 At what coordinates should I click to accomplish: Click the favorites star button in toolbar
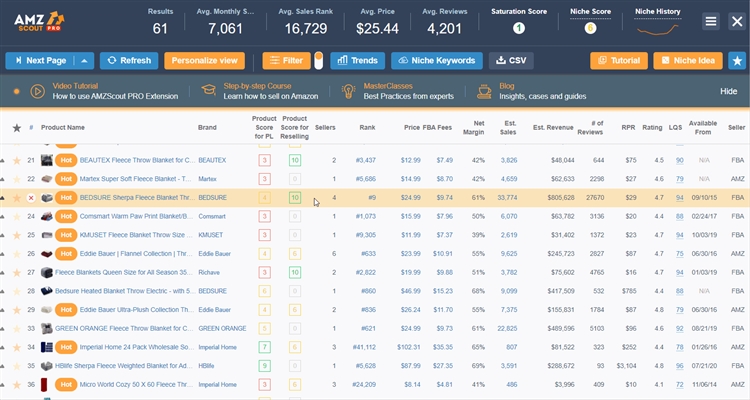(x=736, y=60)
